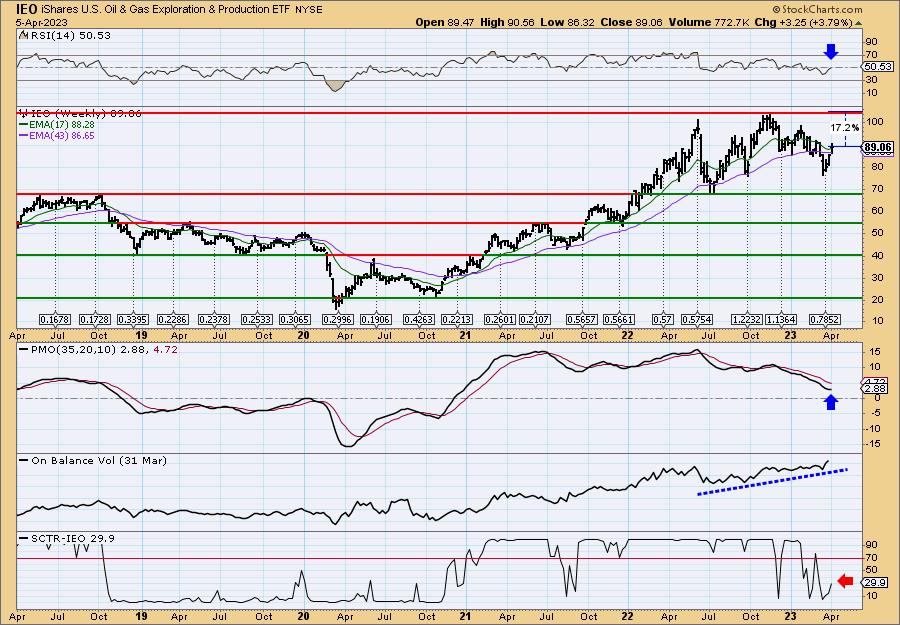This screenshot has height=625, width=900.
Task: Click the 50.53 RSI axis tag
Action: click(878, 67)
